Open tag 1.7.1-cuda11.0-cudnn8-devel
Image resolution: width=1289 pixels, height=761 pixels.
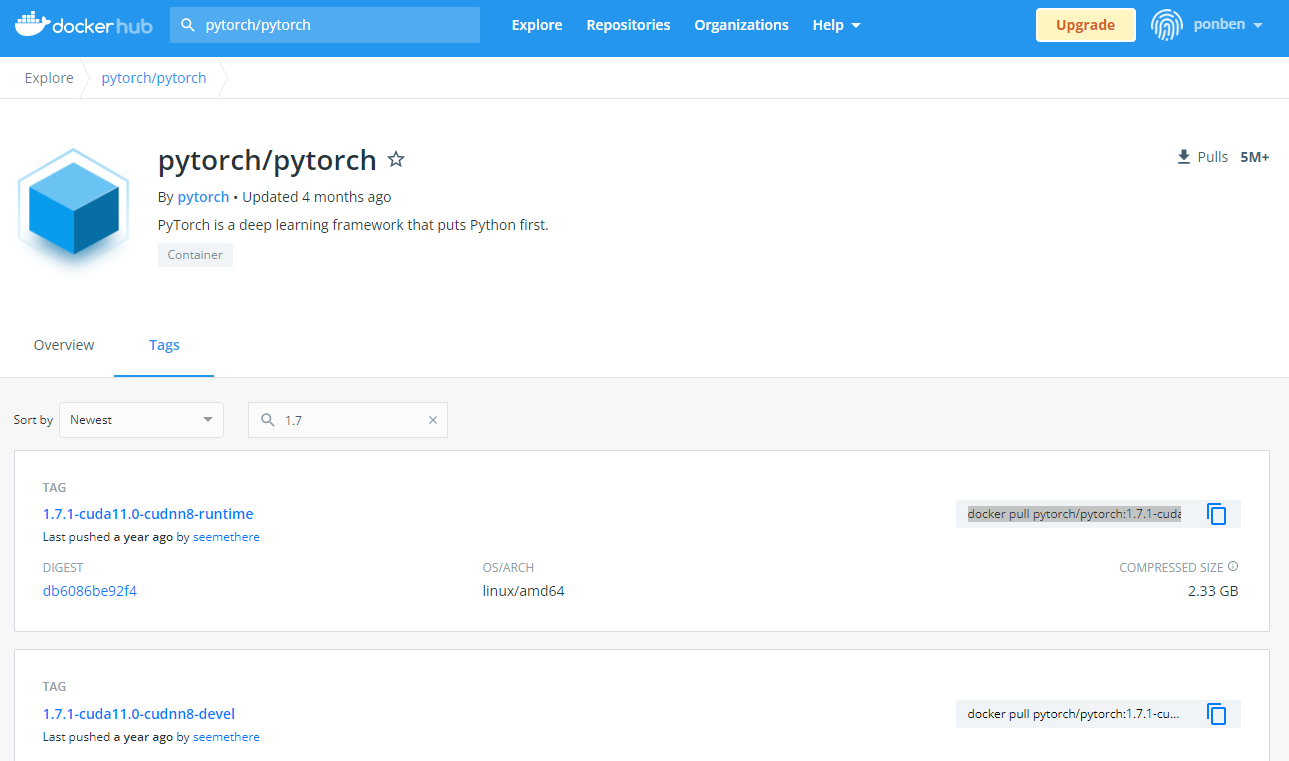[x=139, y=714]
